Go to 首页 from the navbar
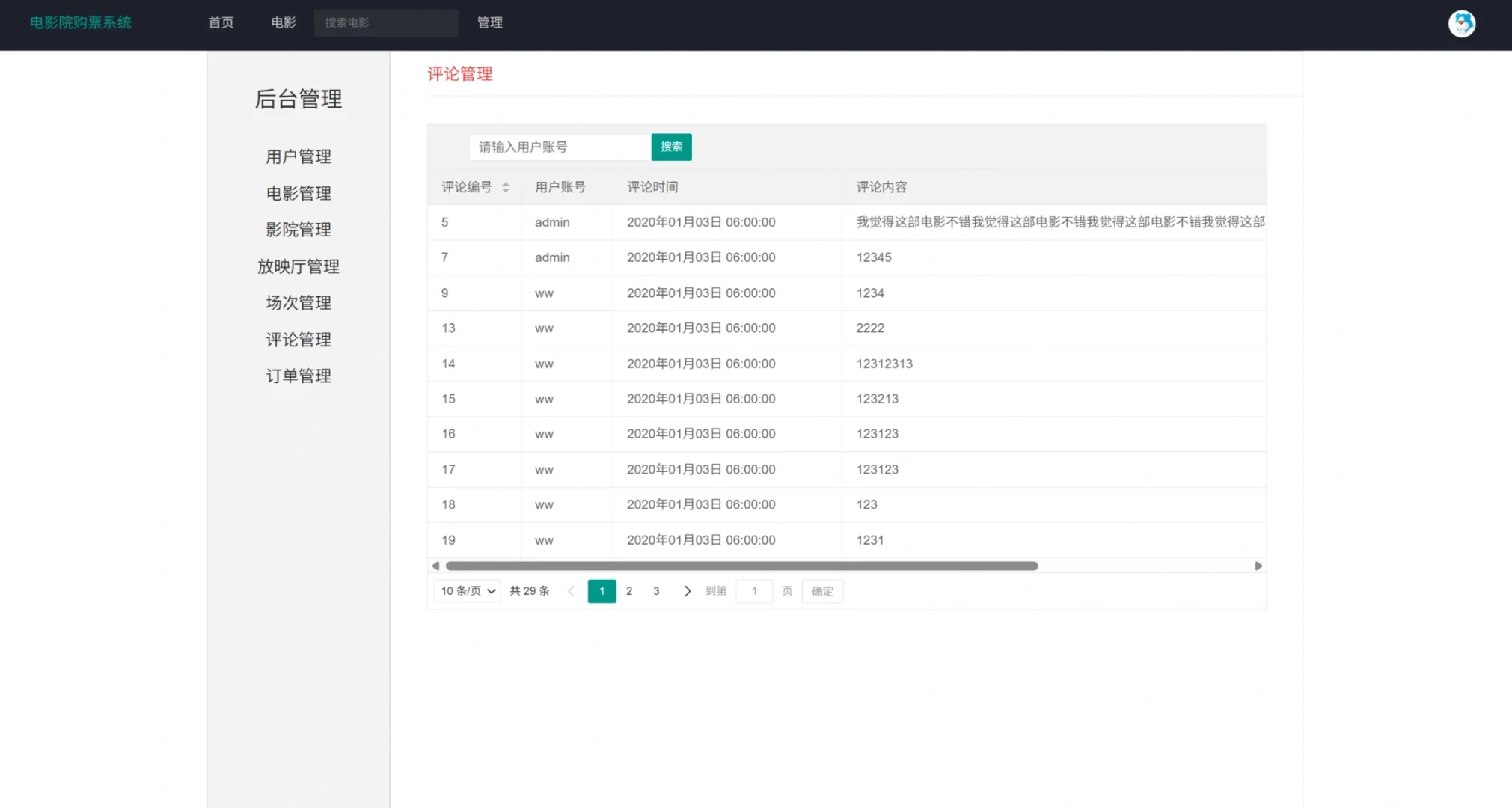This screenshot has height=808, width=1512. pos(220,22)
